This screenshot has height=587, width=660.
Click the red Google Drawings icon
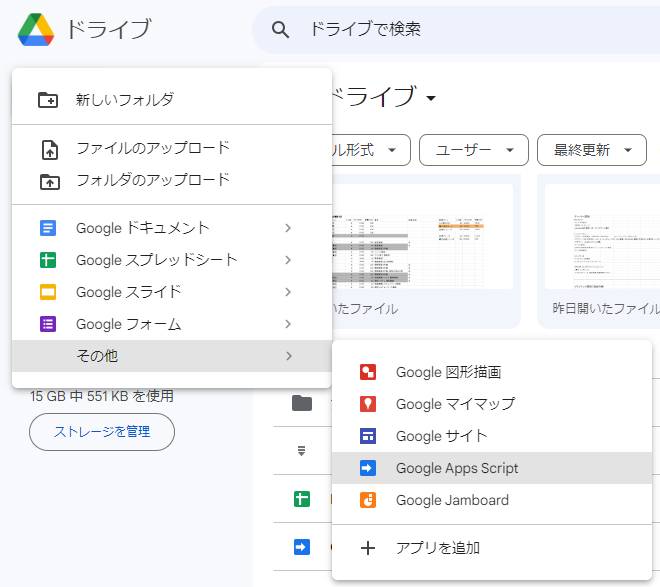368,372
